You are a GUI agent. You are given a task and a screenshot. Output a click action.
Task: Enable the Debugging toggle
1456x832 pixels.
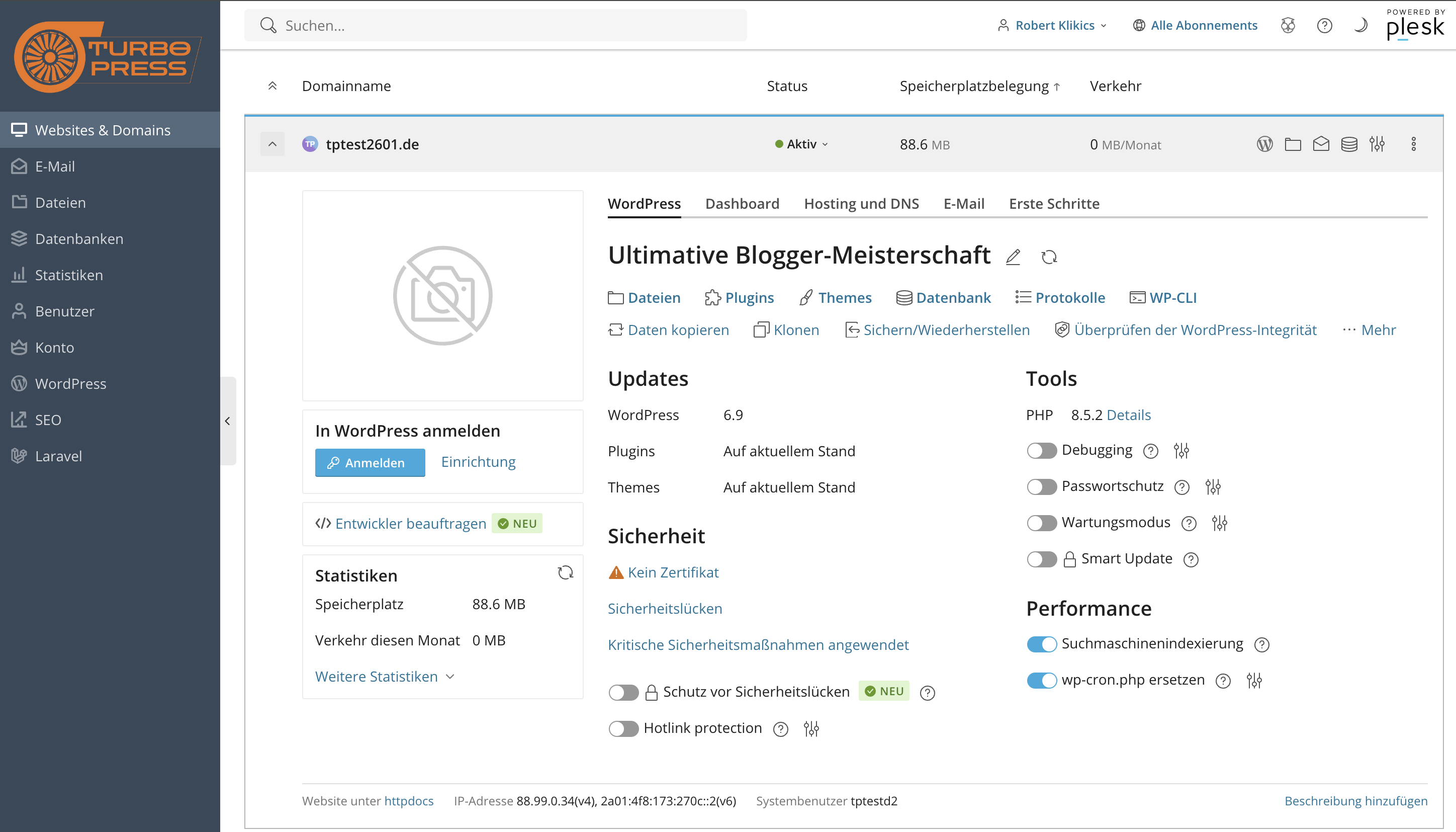point(1041,451)
